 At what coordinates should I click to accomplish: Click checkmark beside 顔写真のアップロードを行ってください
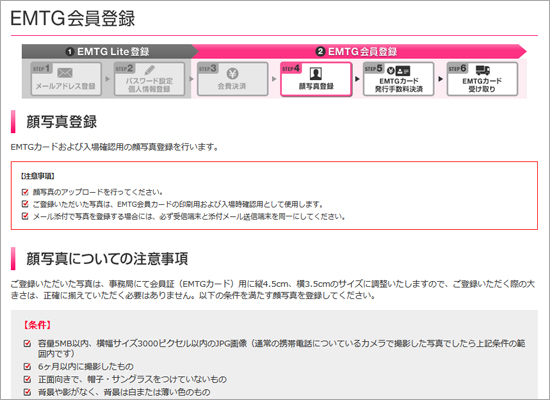click(25, 192)
